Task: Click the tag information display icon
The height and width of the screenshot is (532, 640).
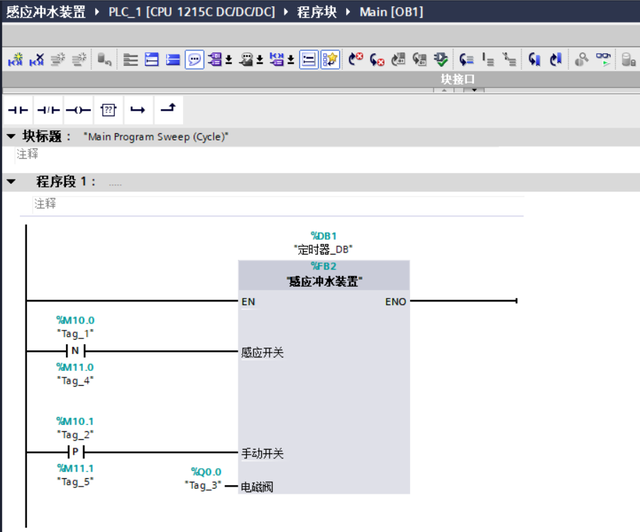Action: click(246, 60)
